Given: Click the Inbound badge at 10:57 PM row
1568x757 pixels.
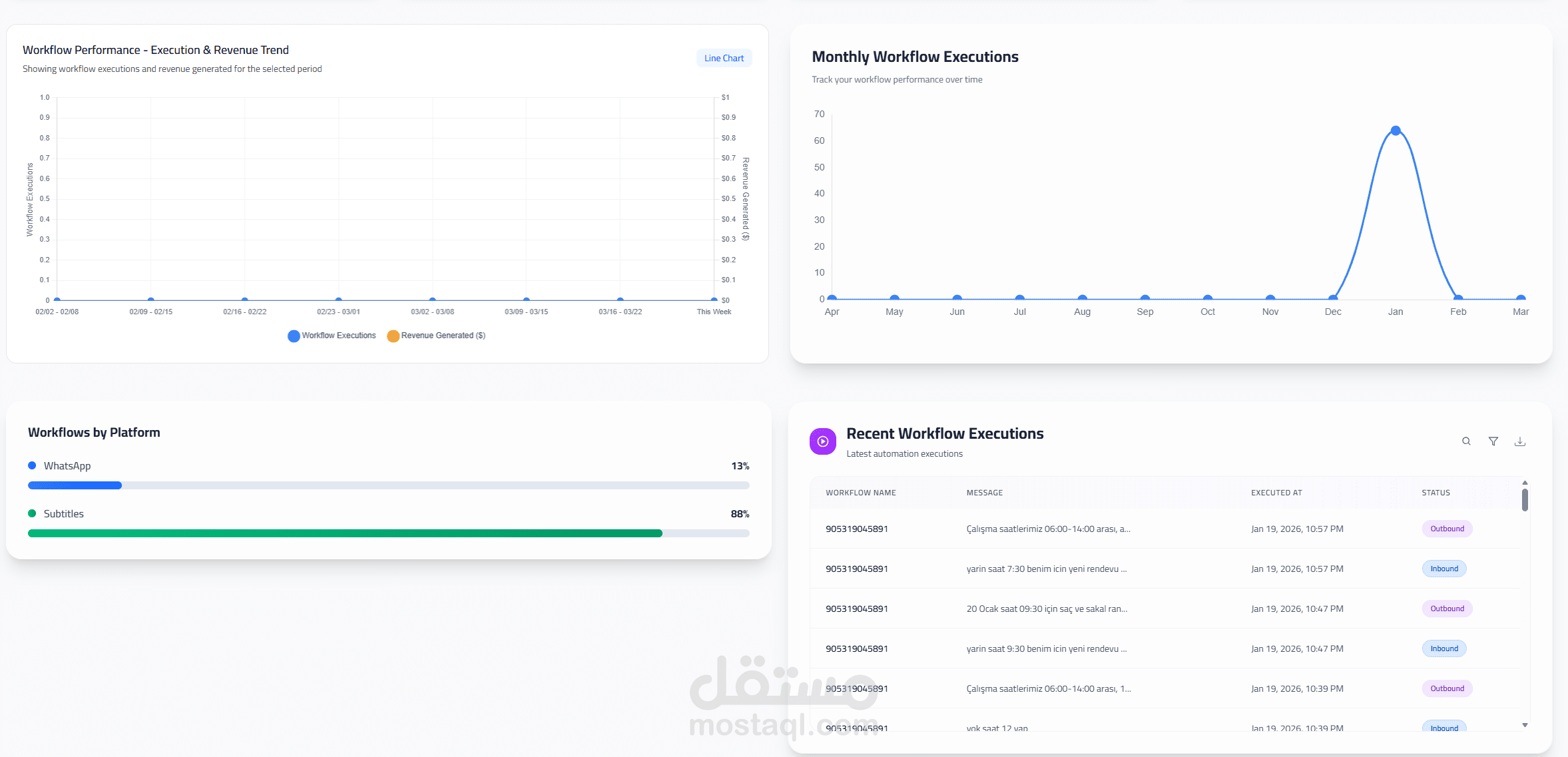Looking at the screenshot, I should click(x=1443, y=569).
